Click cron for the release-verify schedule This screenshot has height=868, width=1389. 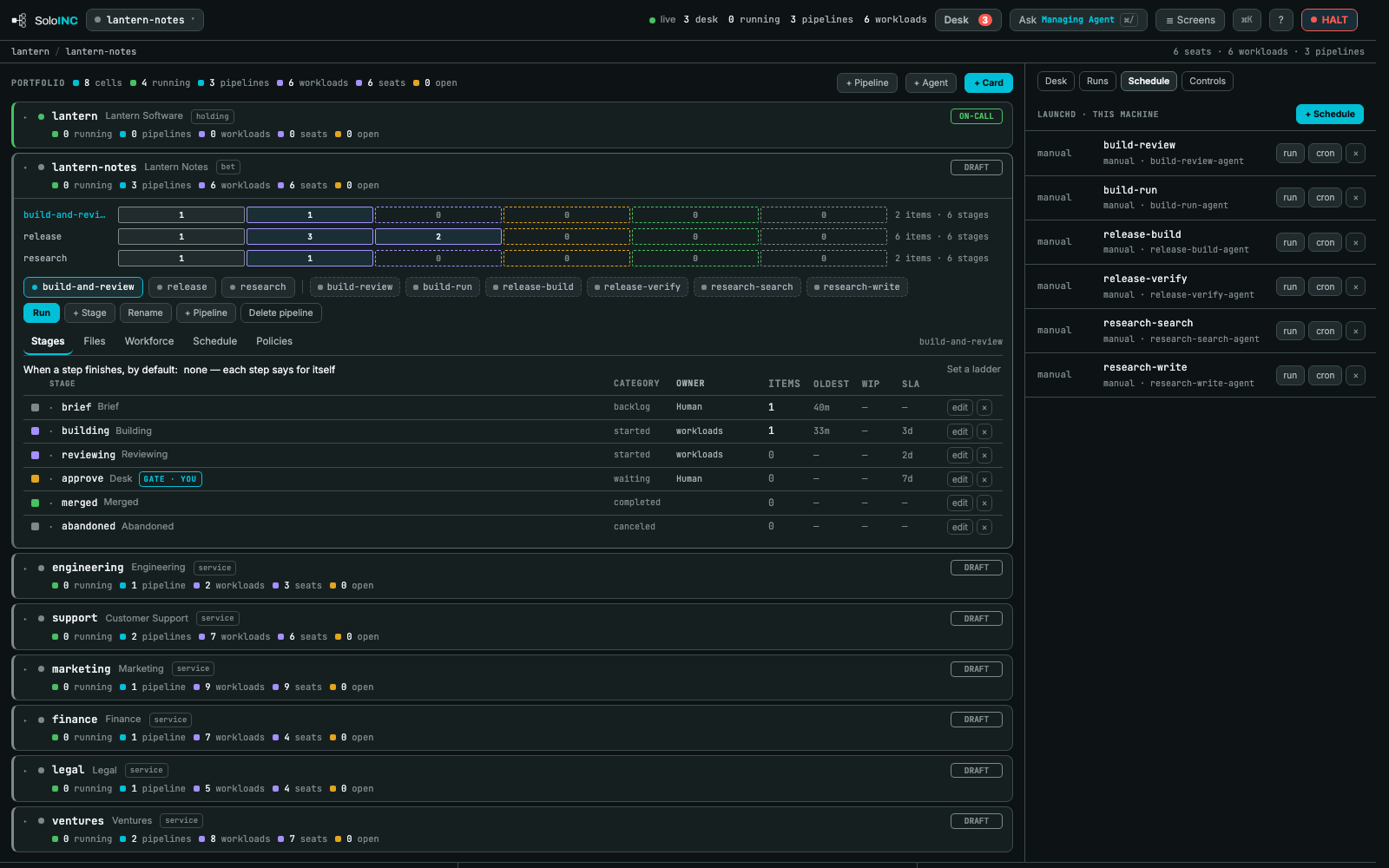click(x=1325, y=286)
